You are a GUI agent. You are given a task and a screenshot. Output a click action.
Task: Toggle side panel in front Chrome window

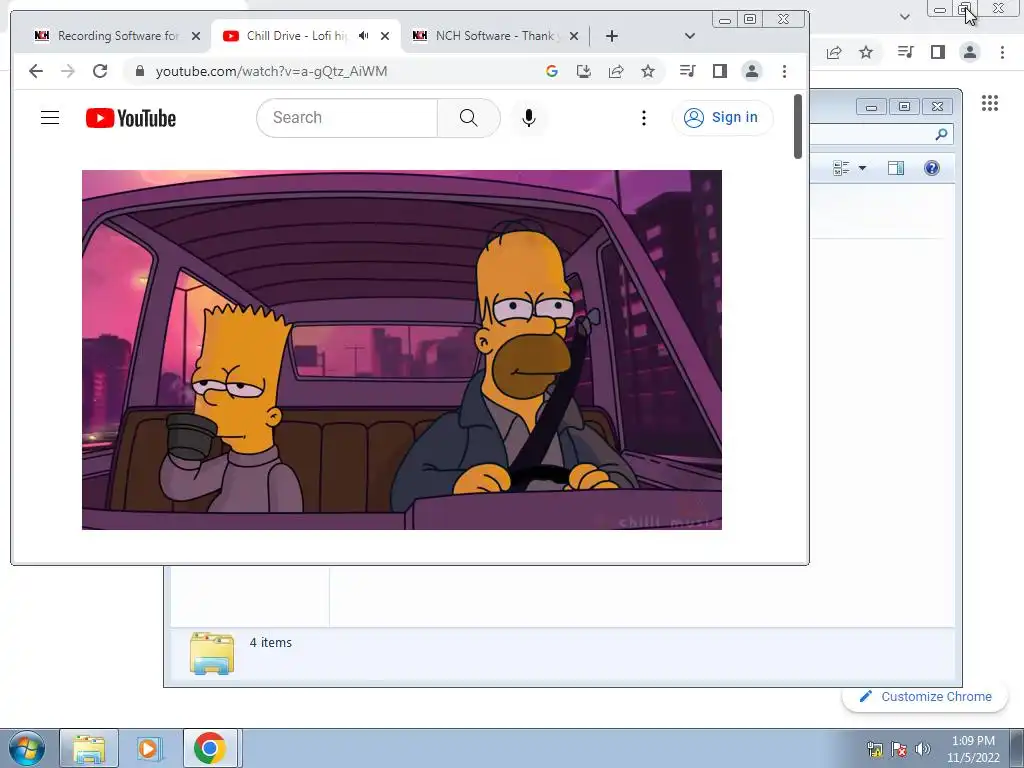tap(720, 71)
